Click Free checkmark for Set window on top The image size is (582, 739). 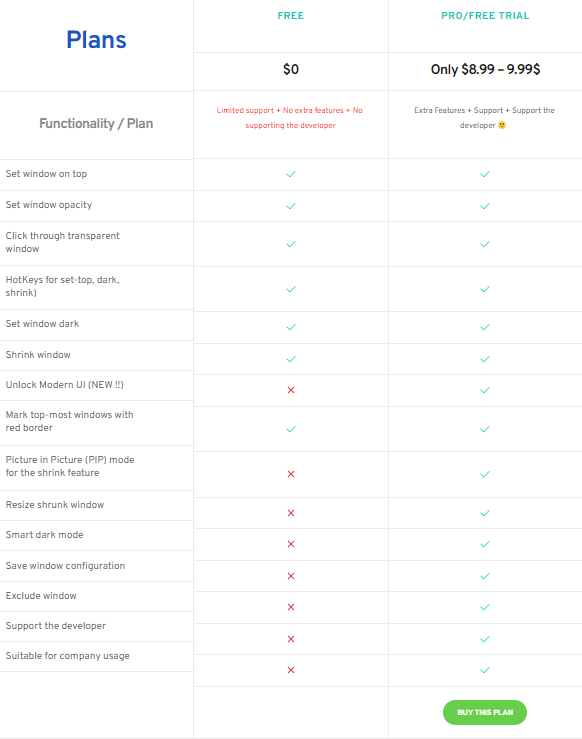pyautogui.click(x=291, y=174)
